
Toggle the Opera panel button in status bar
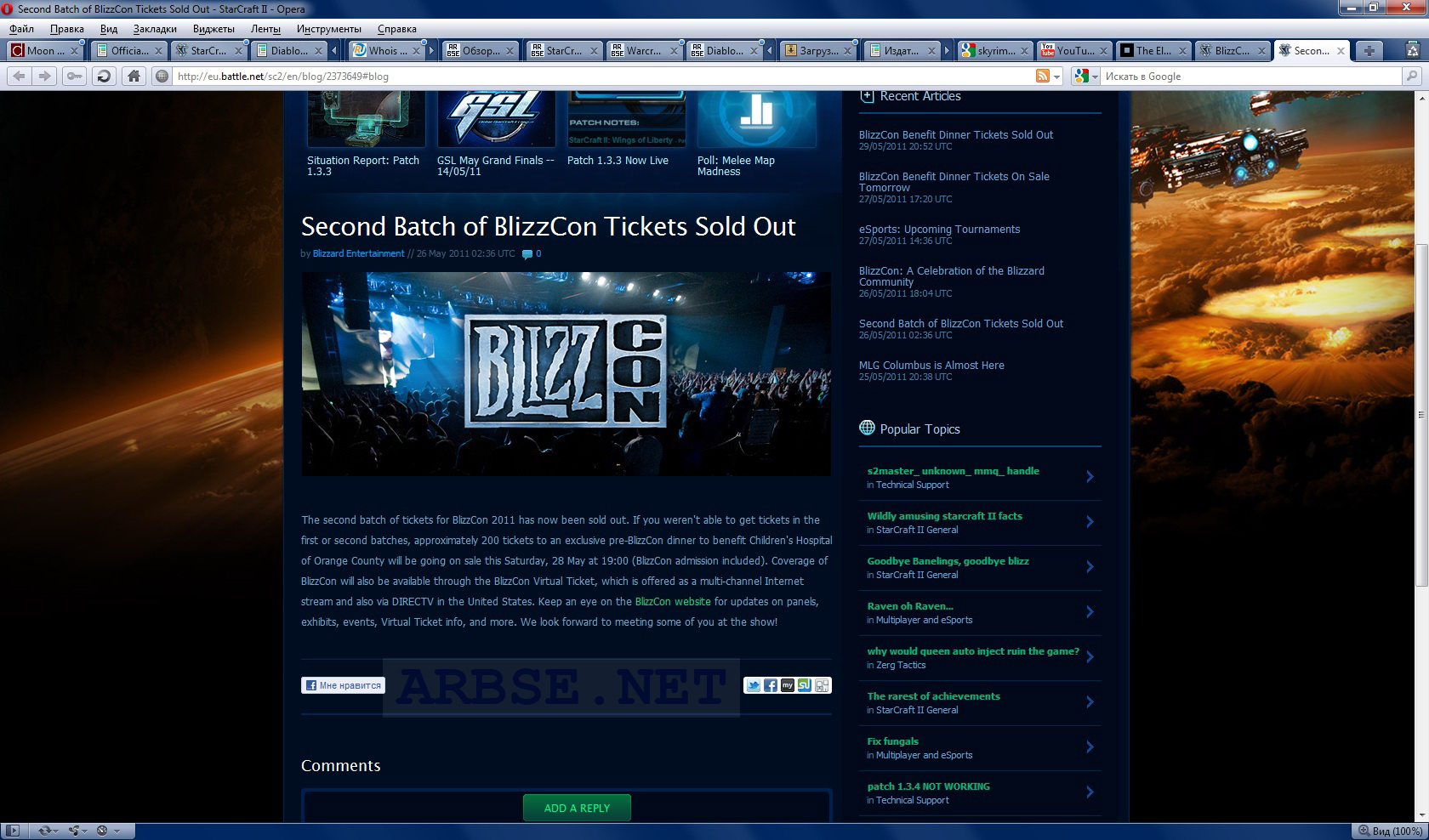coord(14,831)
